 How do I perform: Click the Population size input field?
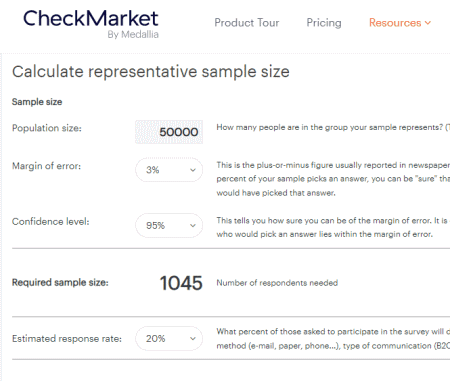click(169, 132)
